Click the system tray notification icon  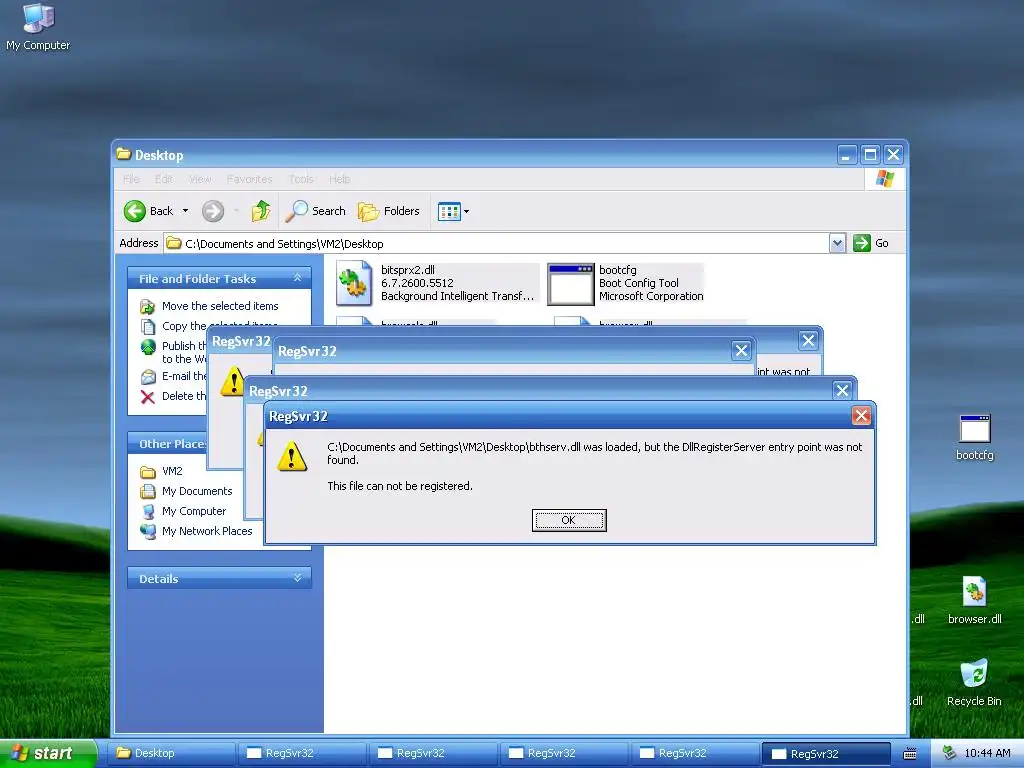[x=950, y=753]
